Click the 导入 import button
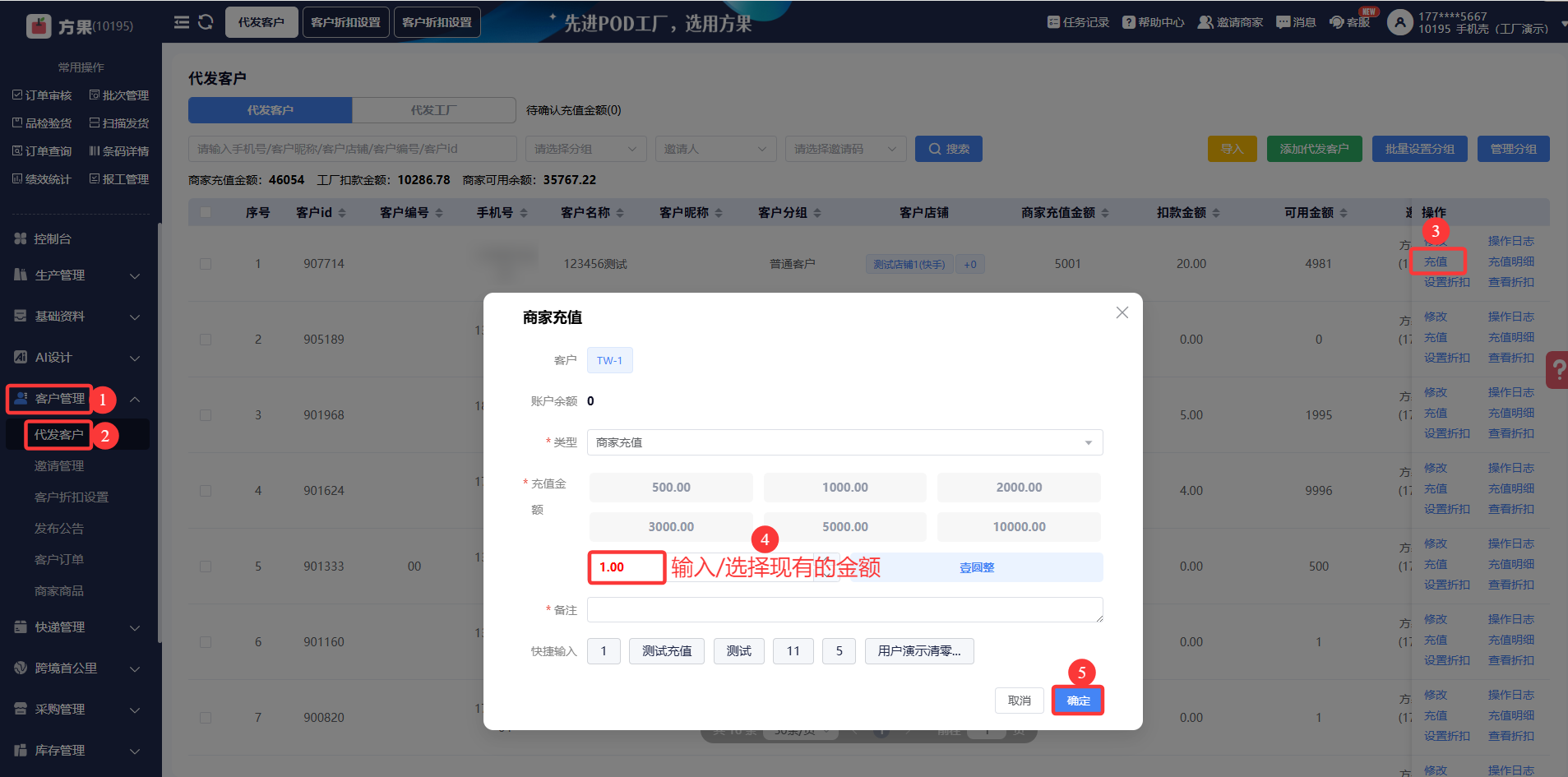The height and width of the screenshot is (777, 1568). 1233,149
